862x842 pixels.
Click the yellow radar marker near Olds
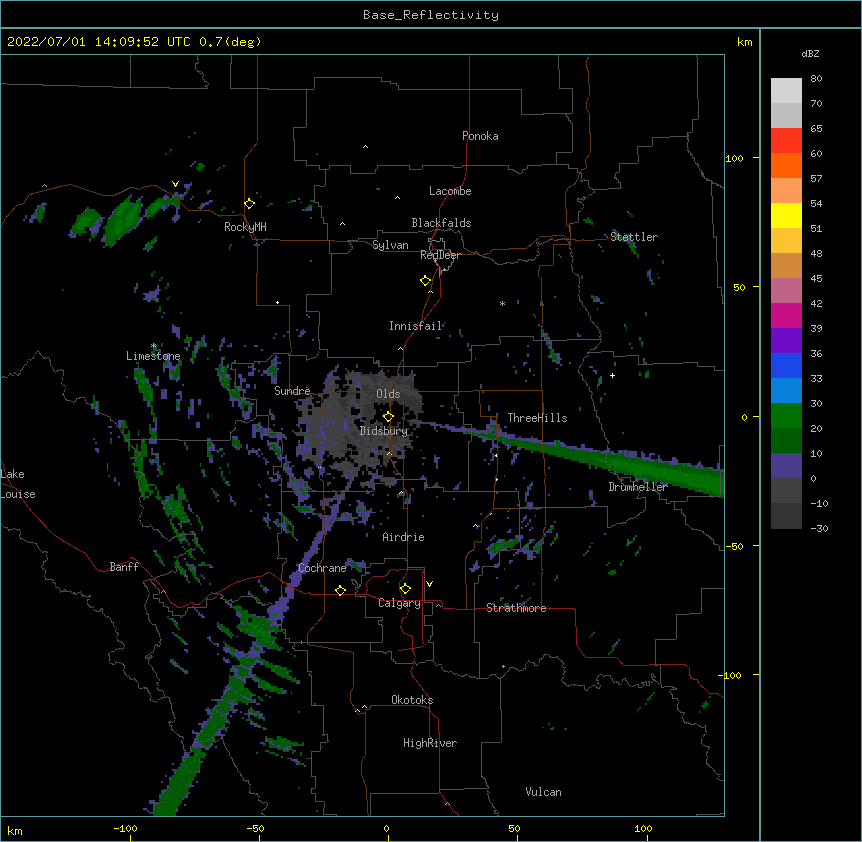(389, 416)
